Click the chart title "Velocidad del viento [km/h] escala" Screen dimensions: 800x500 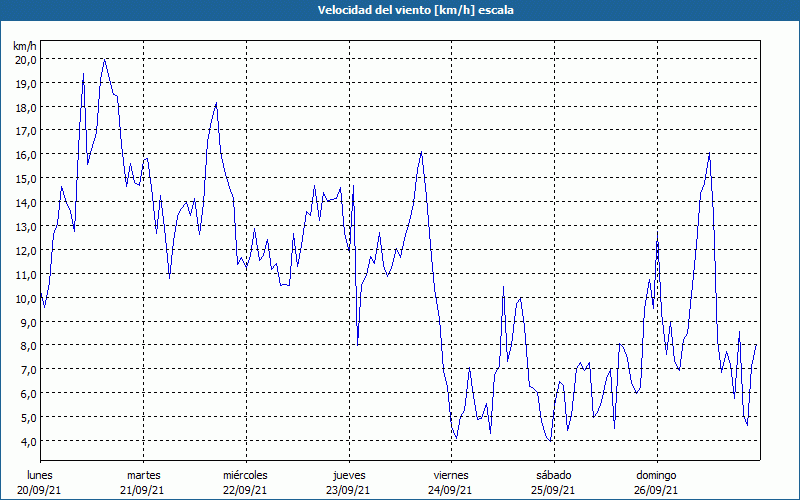coord(415,10)
